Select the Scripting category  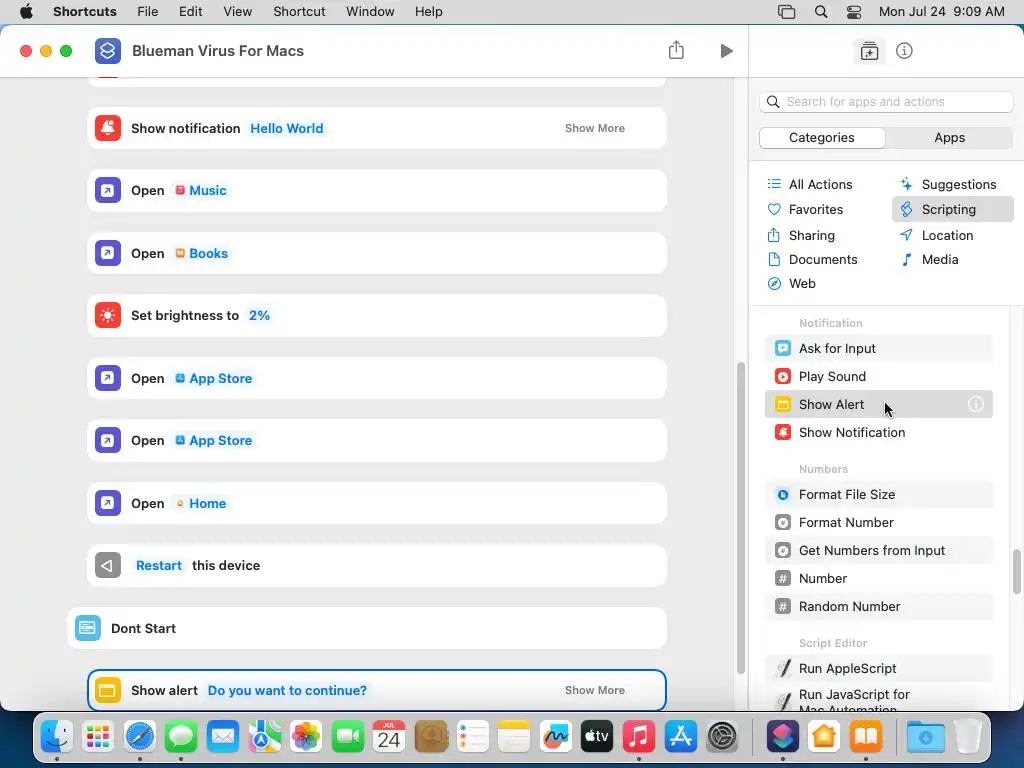click(x=953, y=209)
